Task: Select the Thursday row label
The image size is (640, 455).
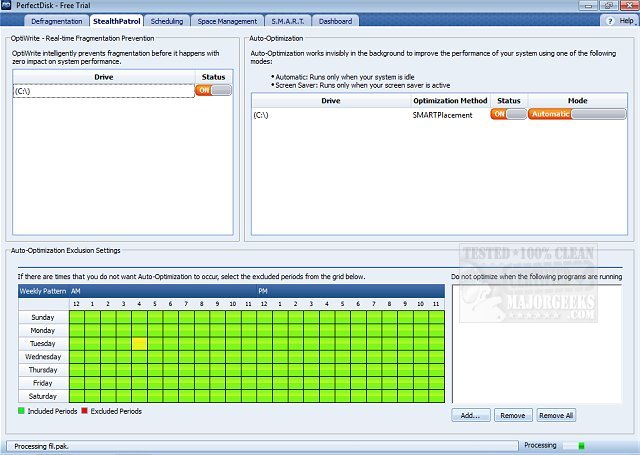Action: click(x=43, y=370)
